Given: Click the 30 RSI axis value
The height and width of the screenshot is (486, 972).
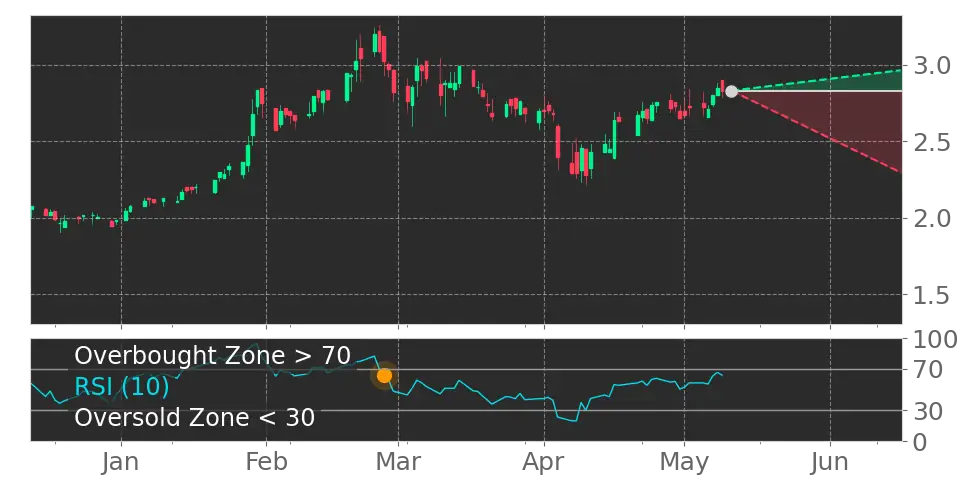Looking at the screenshot, I should click(929, 411).
